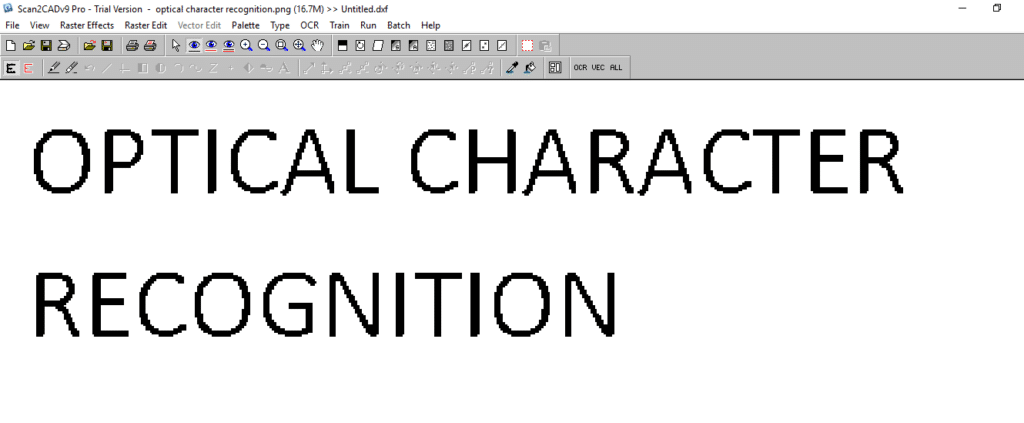Toggle eye icon with red and black underlines
The height and width of the screenshot is (423, 1024).
click(229, 46)
